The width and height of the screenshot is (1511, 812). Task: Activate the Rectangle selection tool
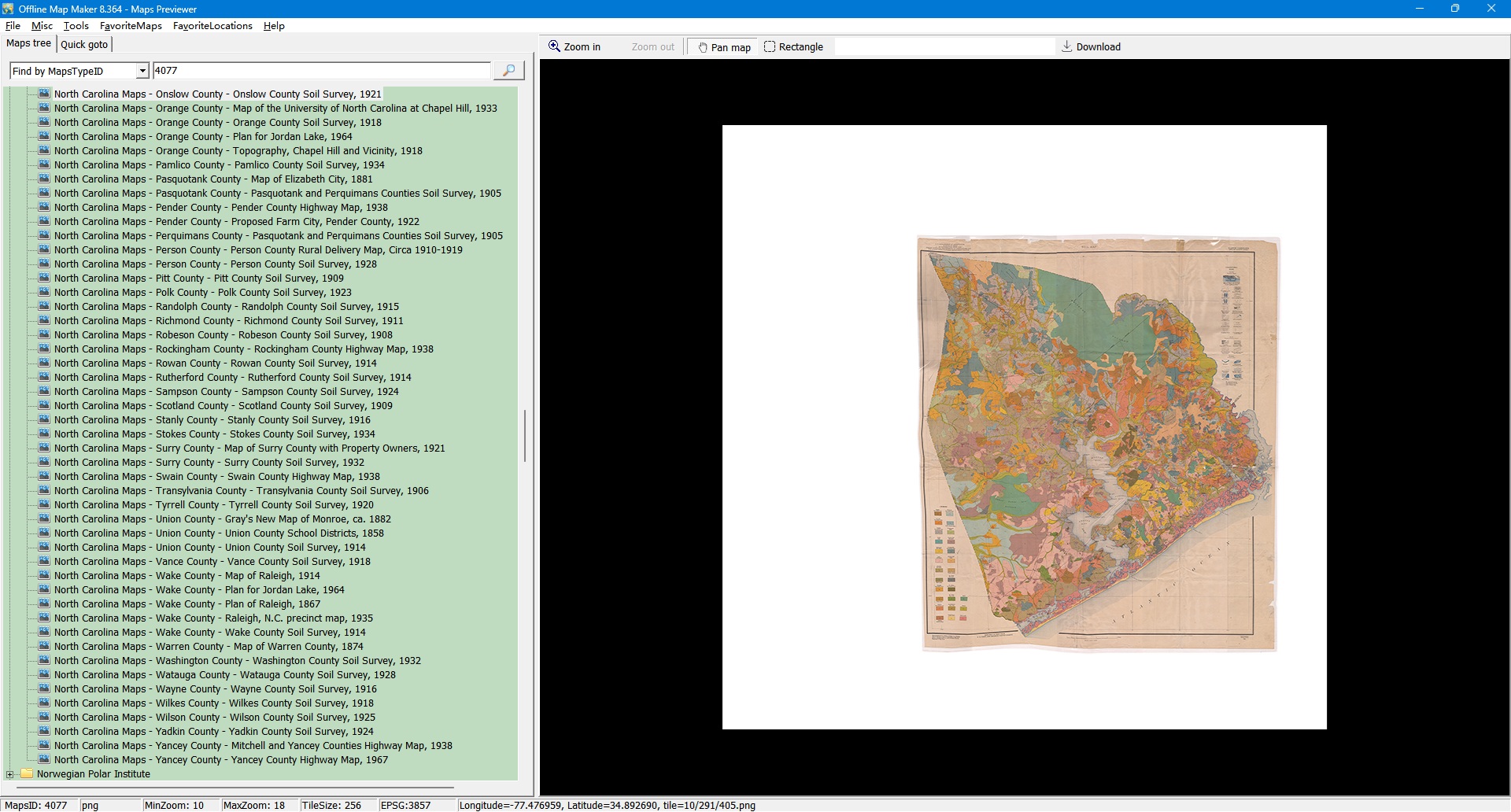[x=793, y=47]
